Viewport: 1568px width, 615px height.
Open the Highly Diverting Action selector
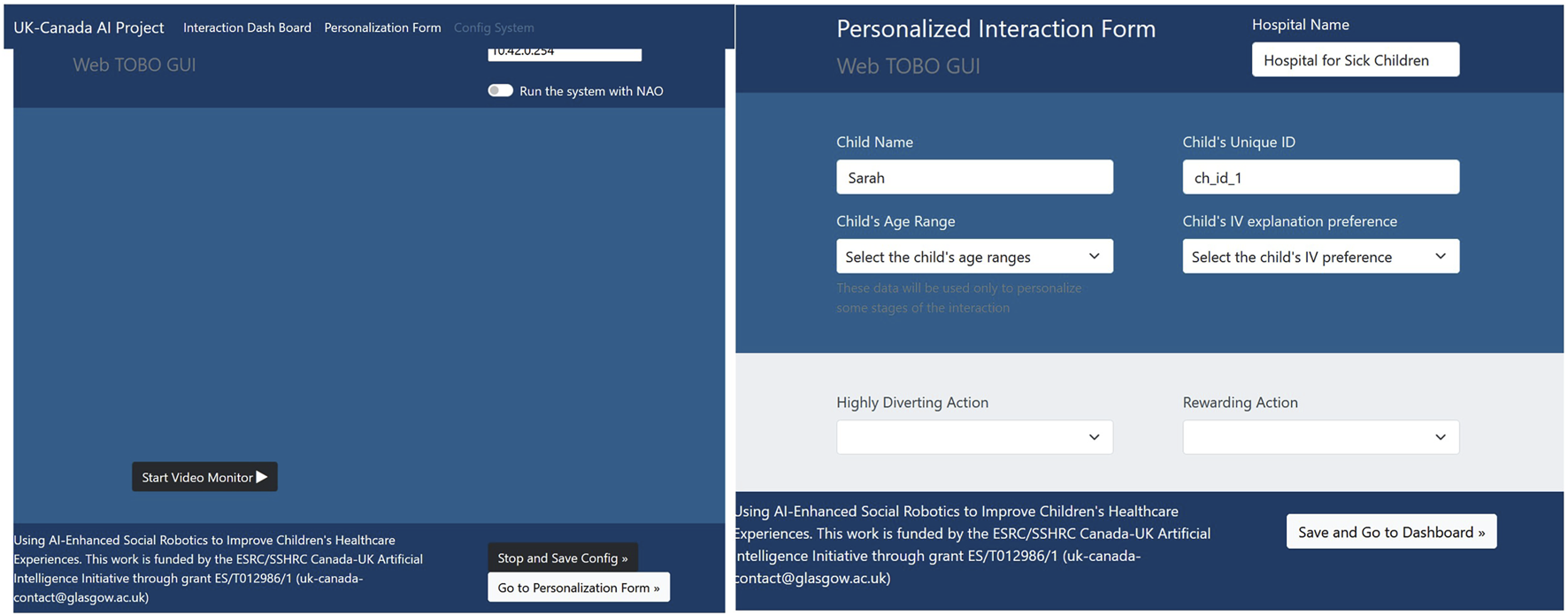tap(973, 436)
